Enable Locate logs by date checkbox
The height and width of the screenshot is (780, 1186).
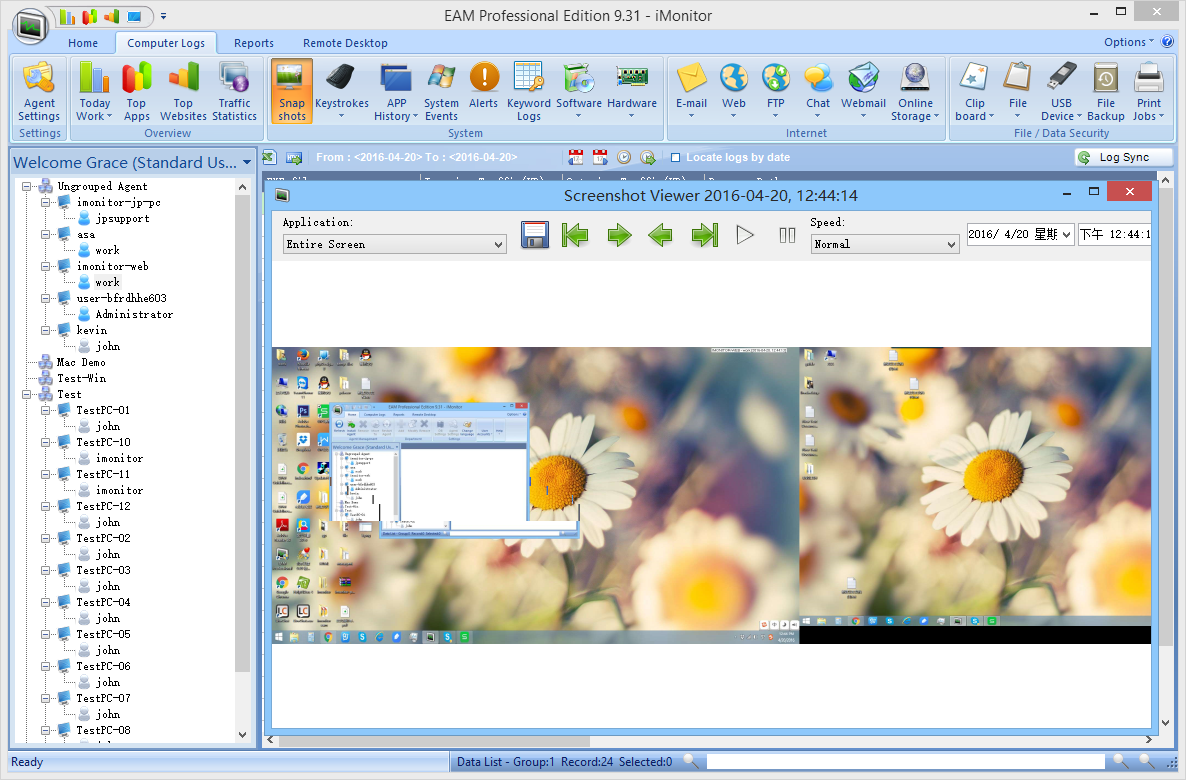pyautogui.click(x=676, y=158)
